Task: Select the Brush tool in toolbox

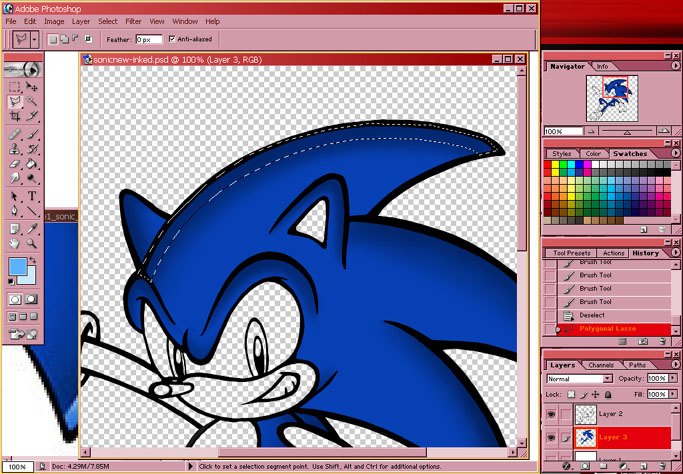Action: click(x=31, y=134)
